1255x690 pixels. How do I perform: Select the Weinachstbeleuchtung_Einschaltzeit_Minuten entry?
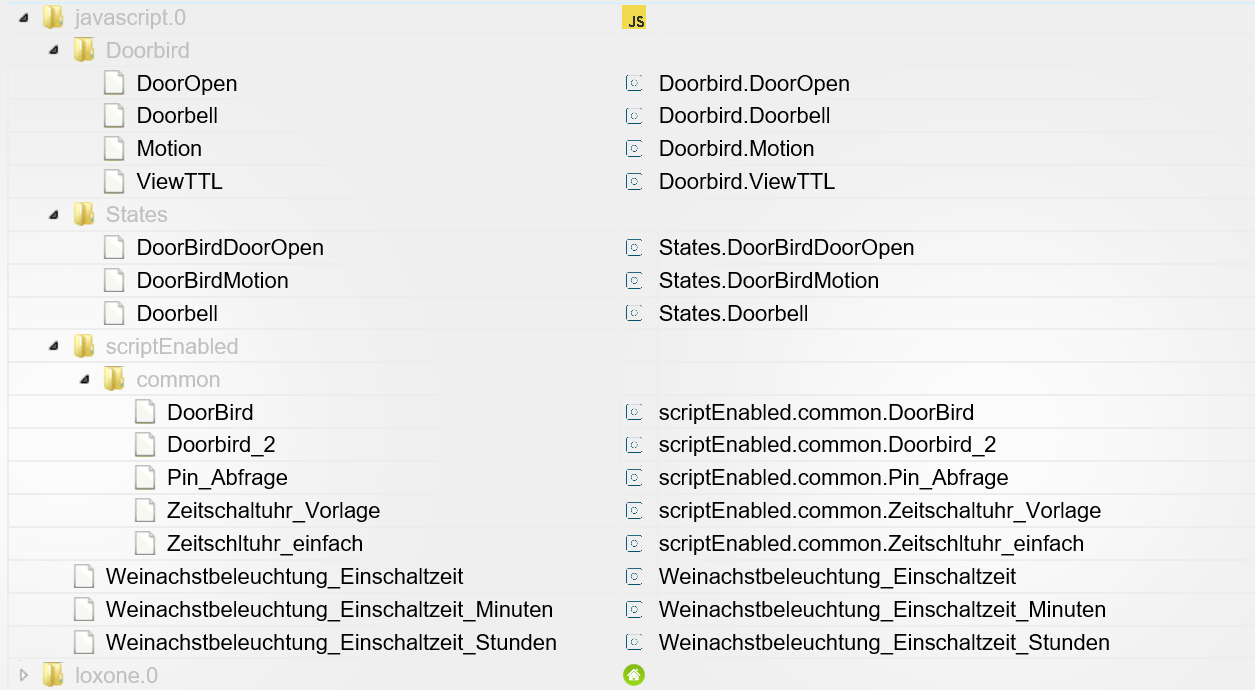(329, 610)
